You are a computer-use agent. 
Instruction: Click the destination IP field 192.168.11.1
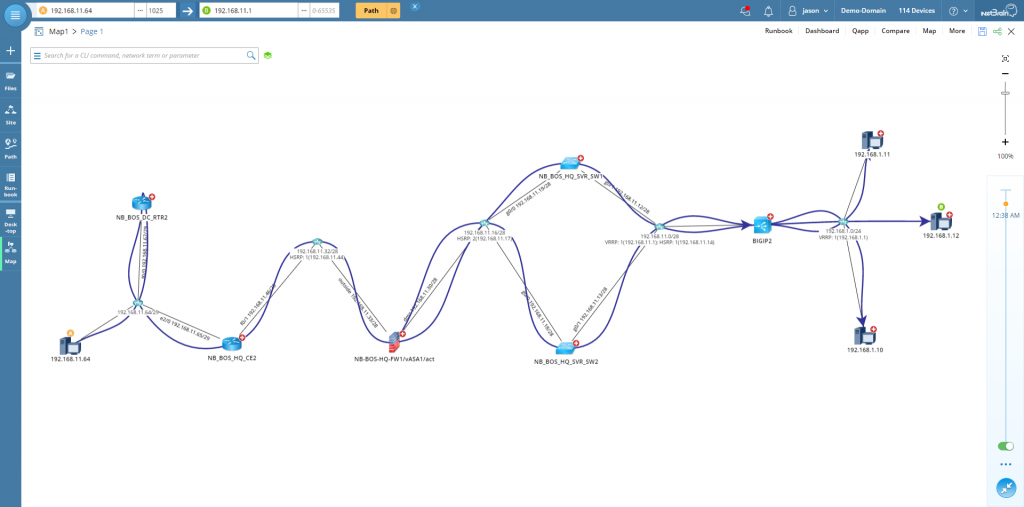pyautogui.click(x=248, y=10)
